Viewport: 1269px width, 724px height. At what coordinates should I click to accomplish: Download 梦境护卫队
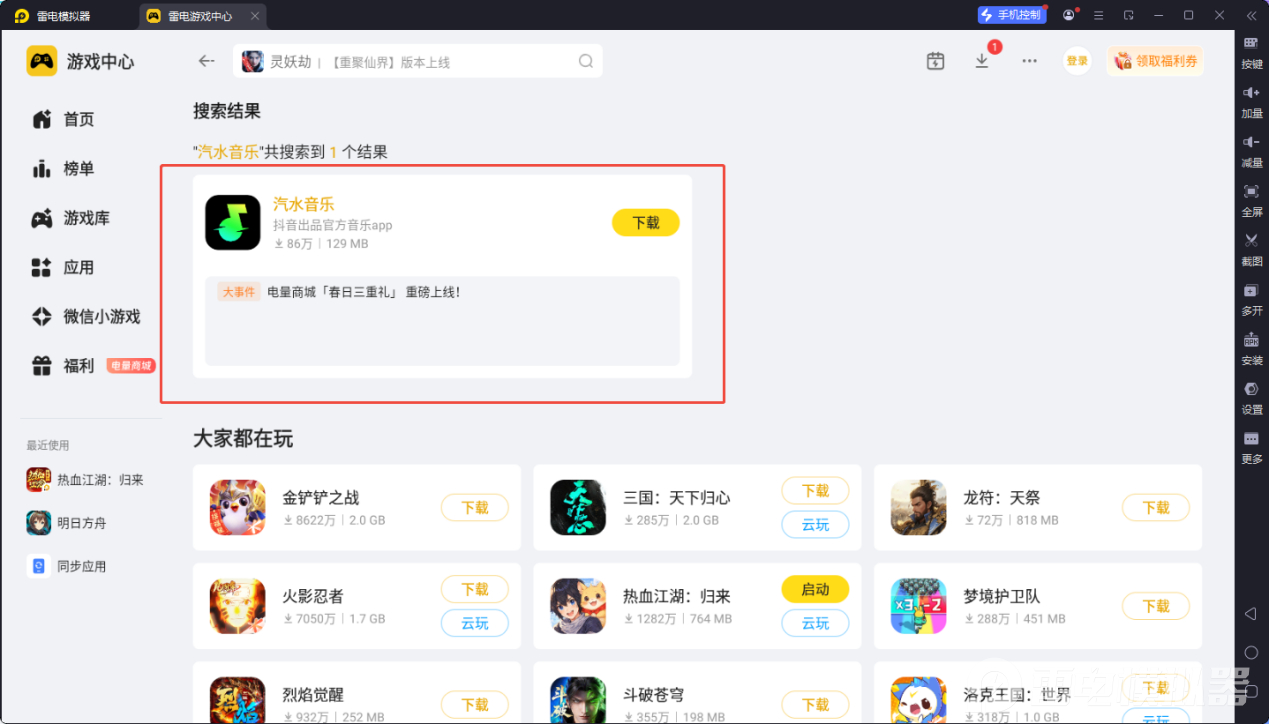click(1156, 606)
